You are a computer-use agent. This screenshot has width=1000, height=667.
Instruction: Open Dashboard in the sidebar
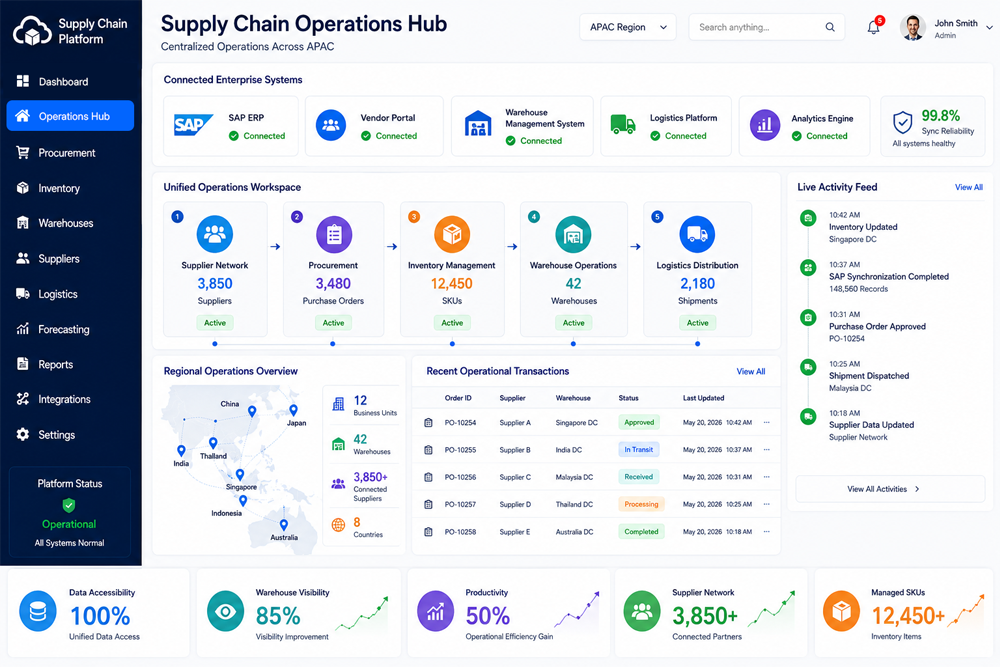point(70,81)
